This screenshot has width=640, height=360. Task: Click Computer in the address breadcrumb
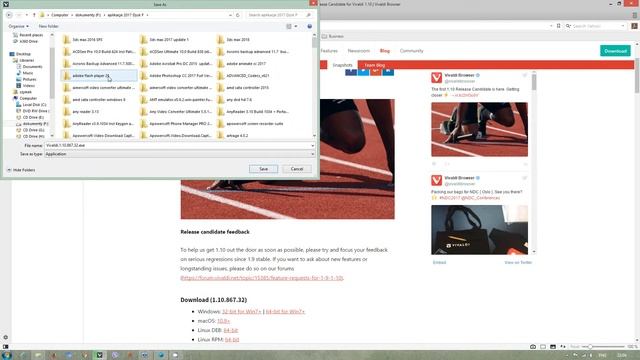pyautogui.click(x=60, y=15)
